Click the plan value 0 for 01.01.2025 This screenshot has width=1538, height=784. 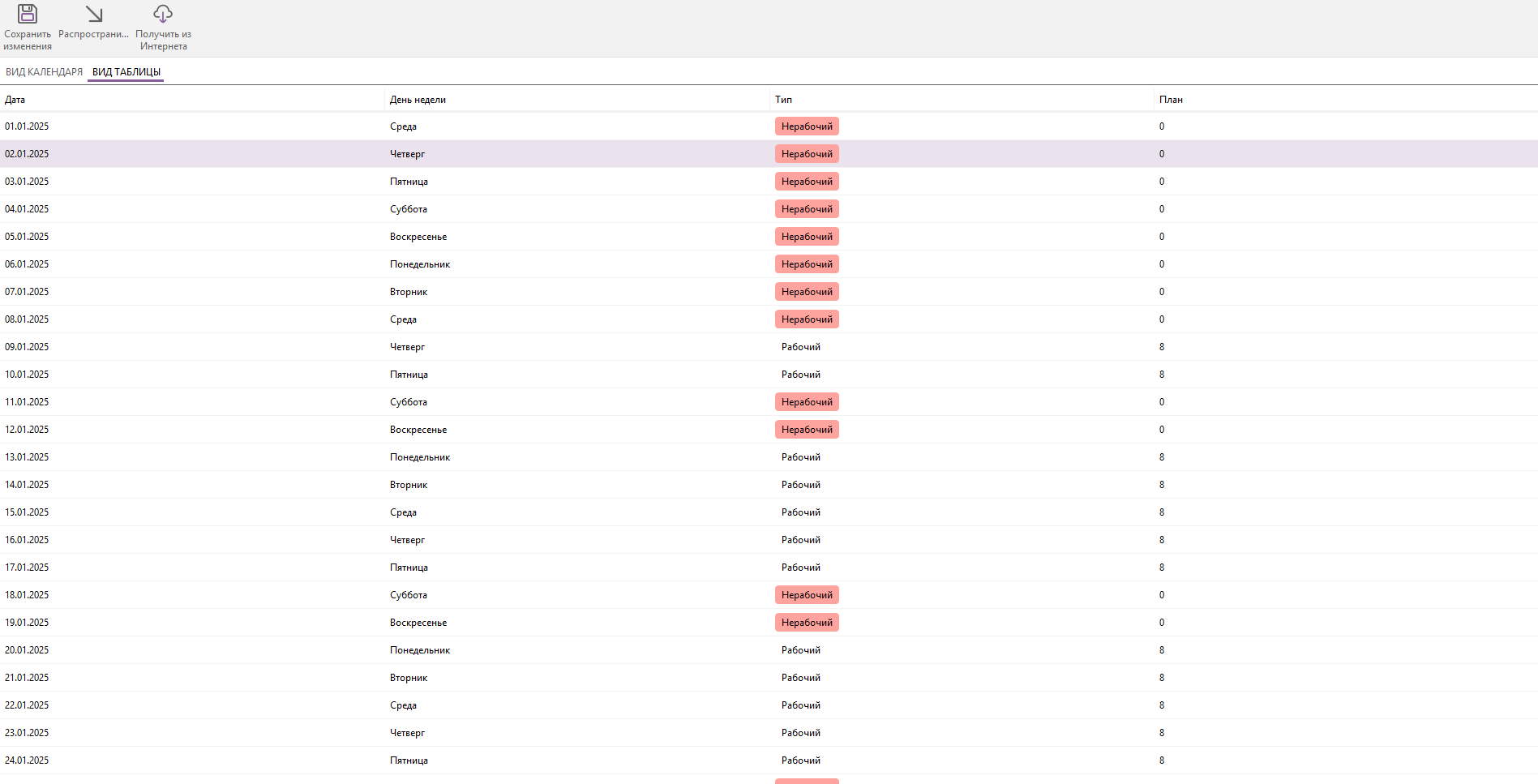coord(1162,126)
